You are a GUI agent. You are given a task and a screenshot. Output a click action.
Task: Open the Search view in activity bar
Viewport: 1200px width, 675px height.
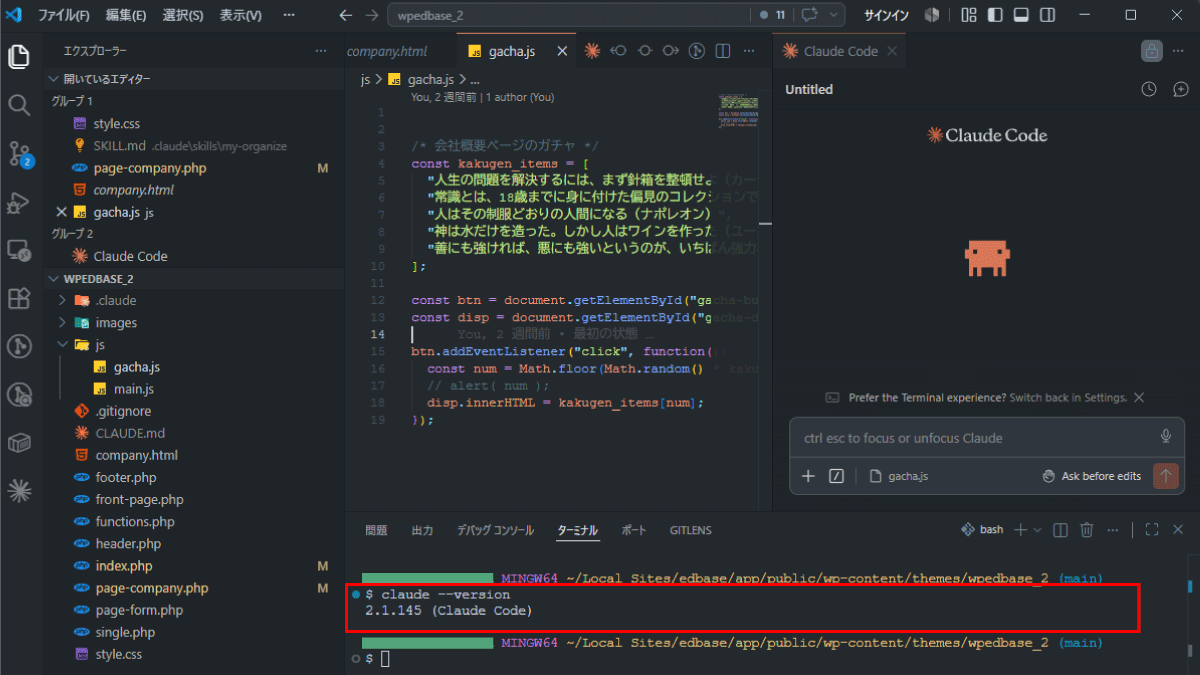coord(18,105)
